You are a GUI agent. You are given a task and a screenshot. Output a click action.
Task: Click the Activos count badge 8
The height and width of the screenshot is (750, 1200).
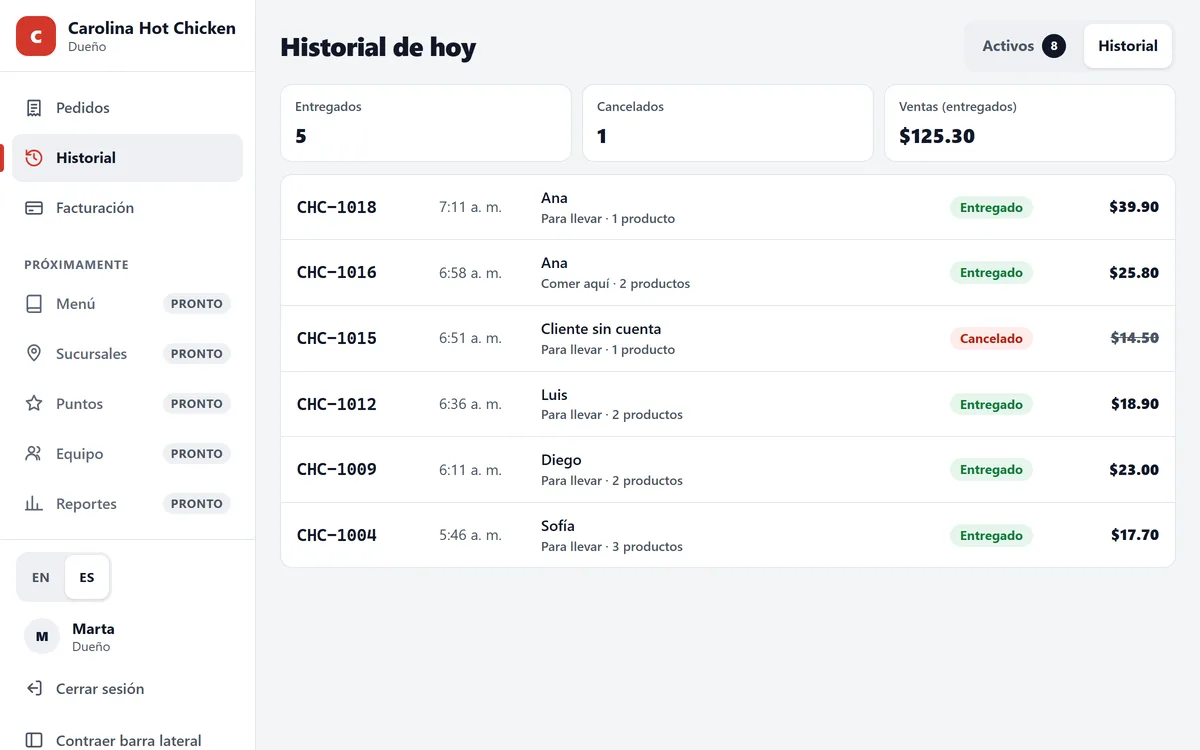(x=1054, y=46)
